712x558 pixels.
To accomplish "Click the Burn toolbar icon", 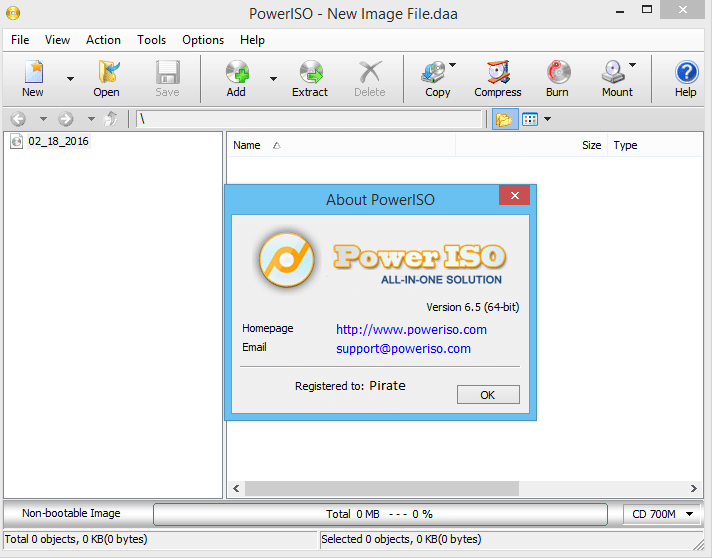I will [x=558, y=72].
